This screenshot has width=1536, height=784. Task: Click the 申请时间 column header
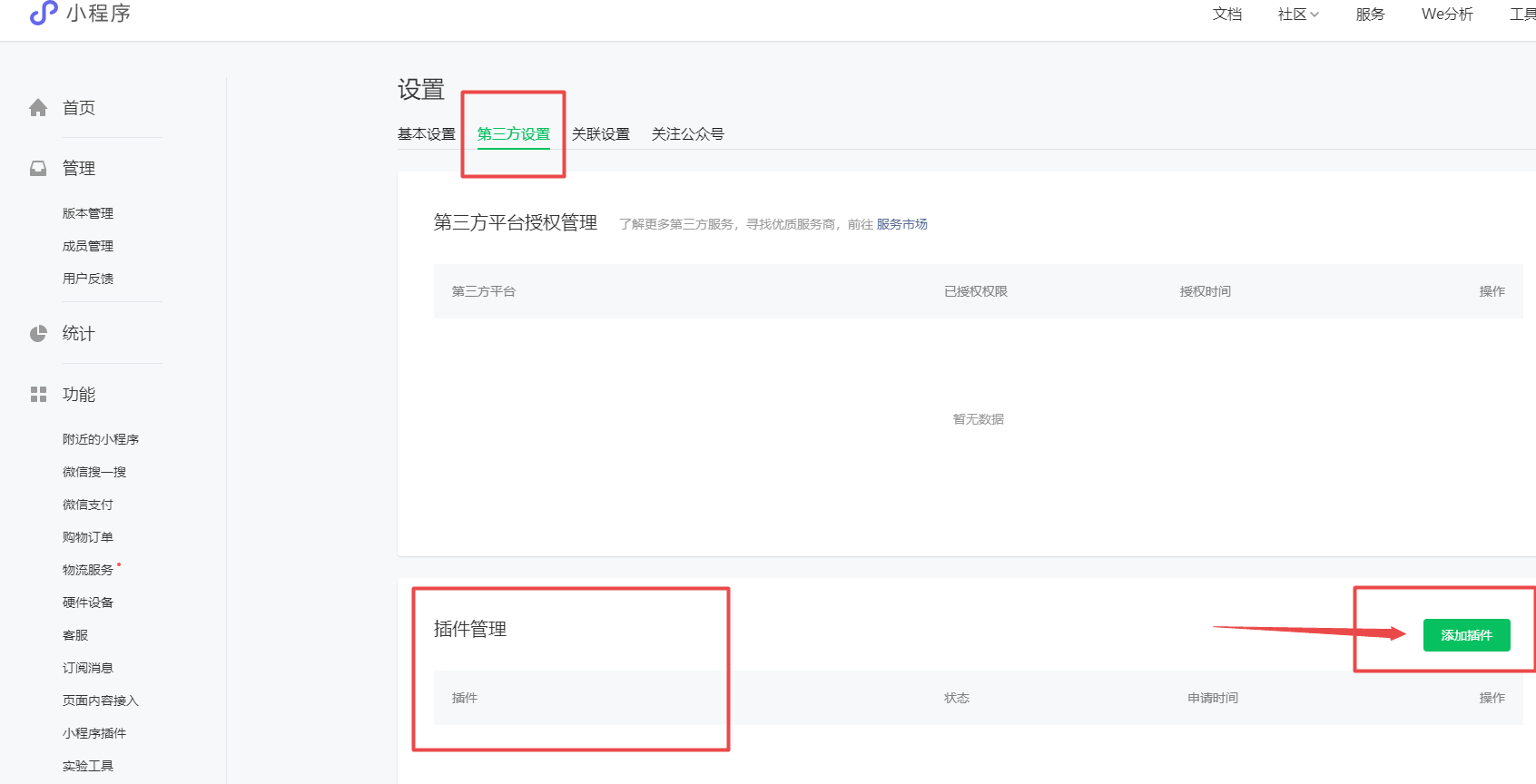pyautogui.click(x=1213, y=698)
